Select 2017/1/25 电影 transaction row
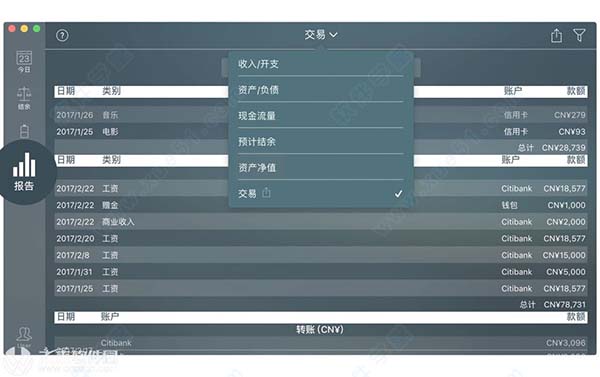The image size is (600, 377). point(321,132)
